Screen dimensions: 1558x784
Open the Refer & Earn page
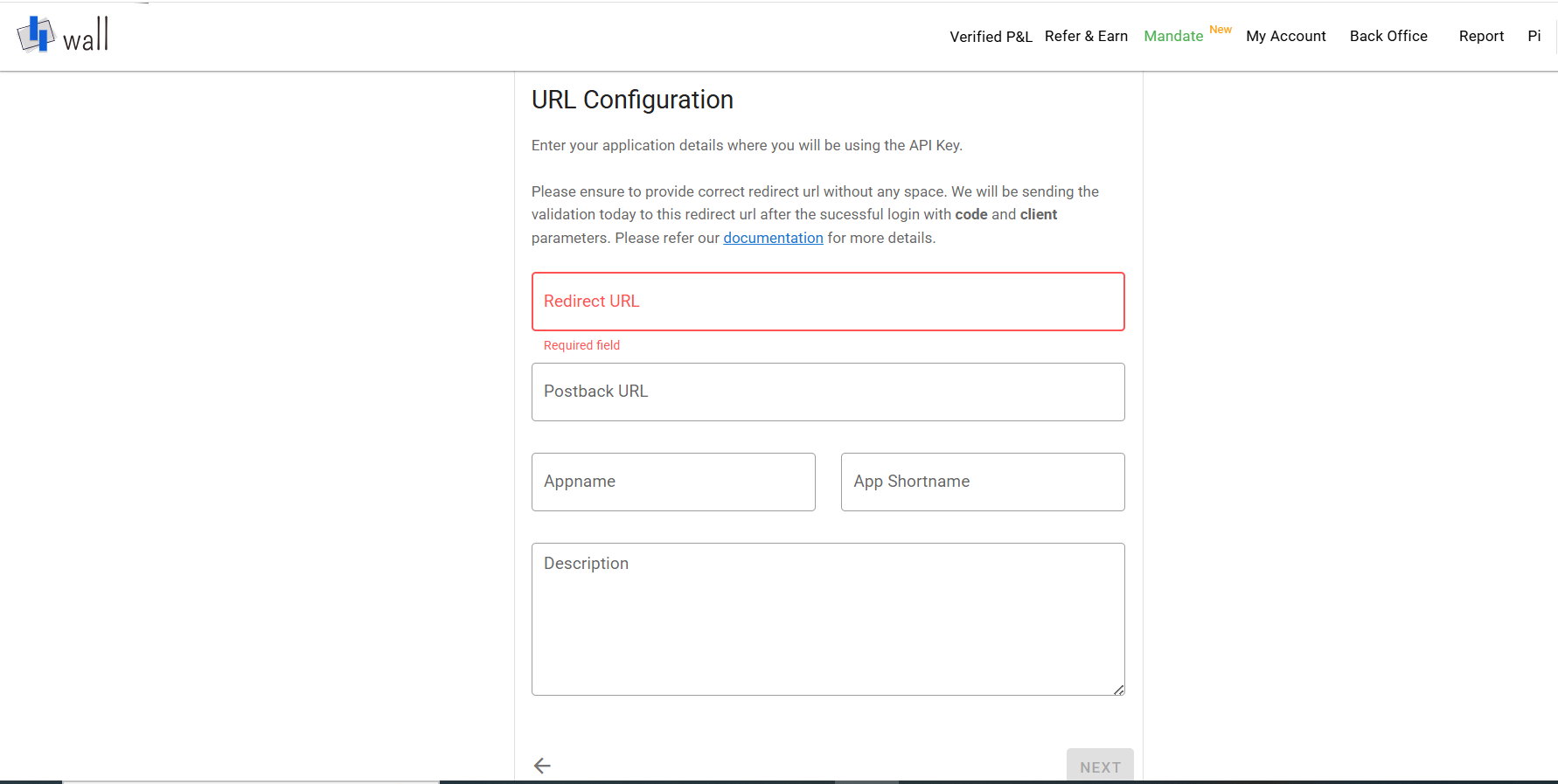tap(1086, 36)
